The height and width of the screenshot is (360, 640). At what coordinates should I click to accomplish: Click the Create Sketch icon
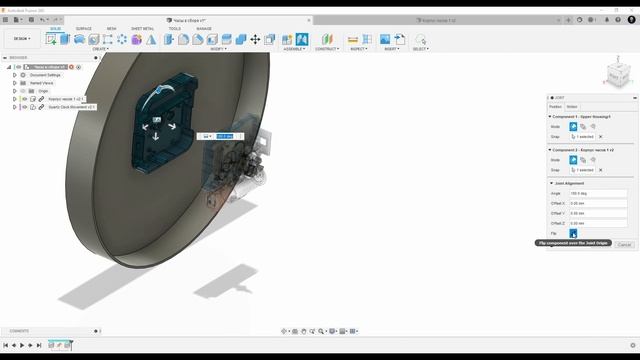pos(51,39)
